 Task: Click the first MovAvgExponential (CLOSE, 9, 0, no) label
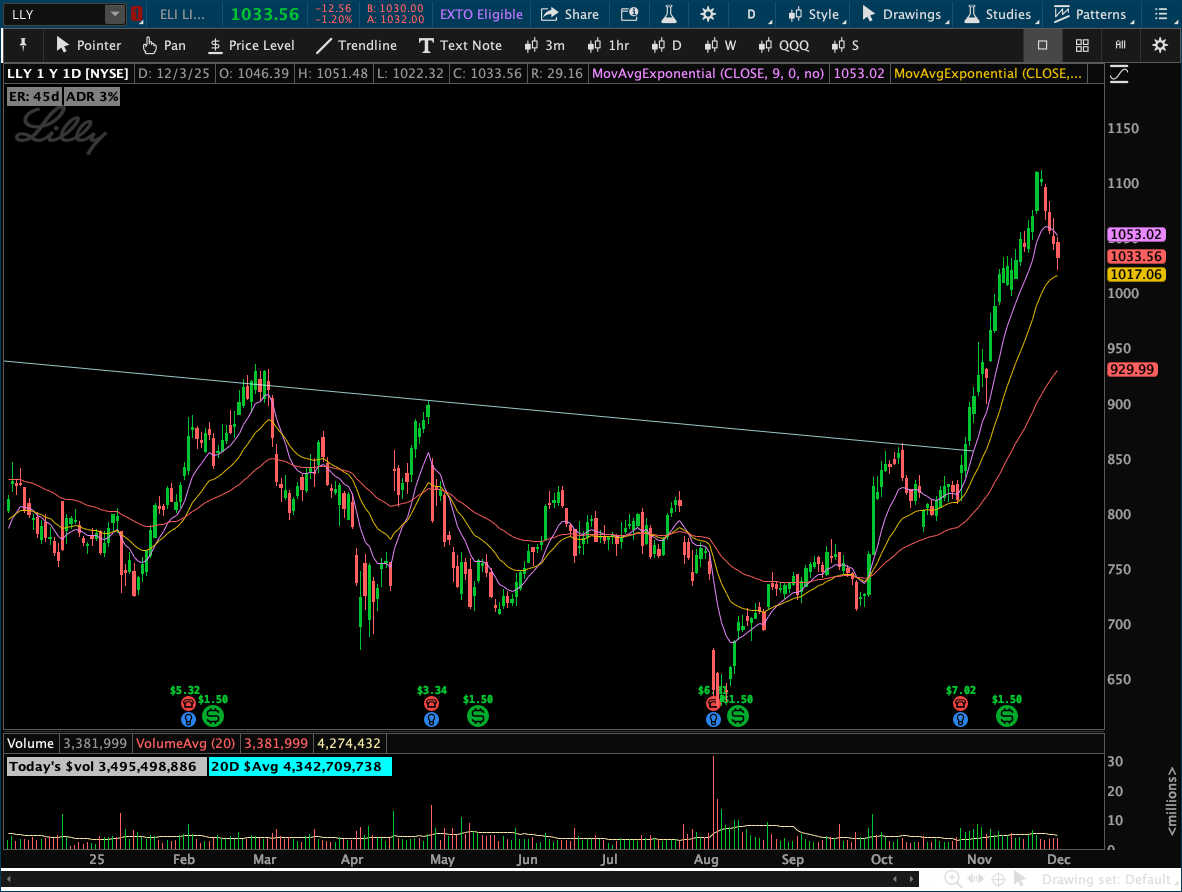coord(708,74)
